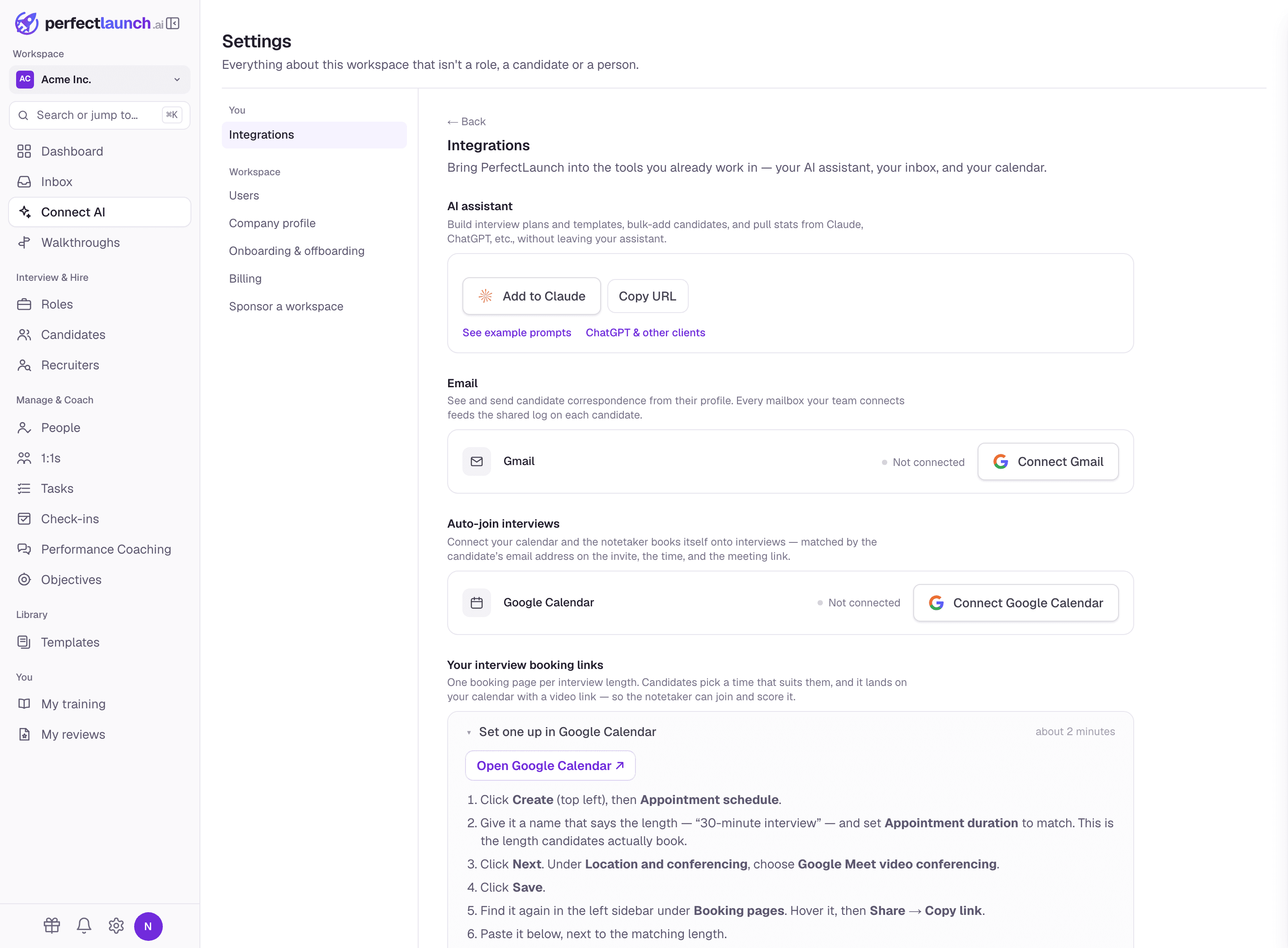Click the Dashboard grid icon

point(24,152)
